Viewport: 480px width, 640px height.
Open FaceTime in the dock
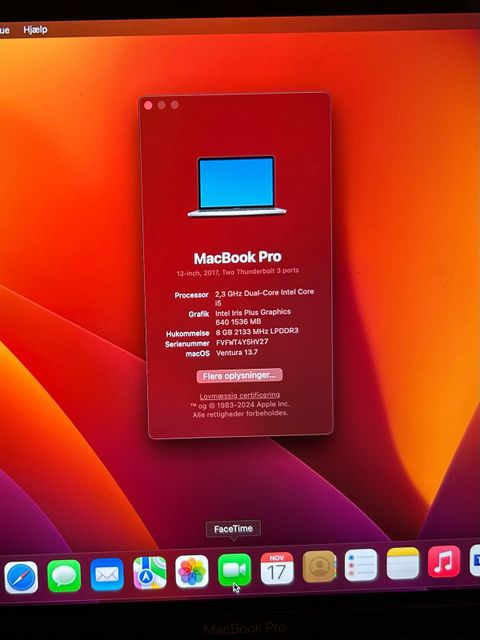click(234, 570)
